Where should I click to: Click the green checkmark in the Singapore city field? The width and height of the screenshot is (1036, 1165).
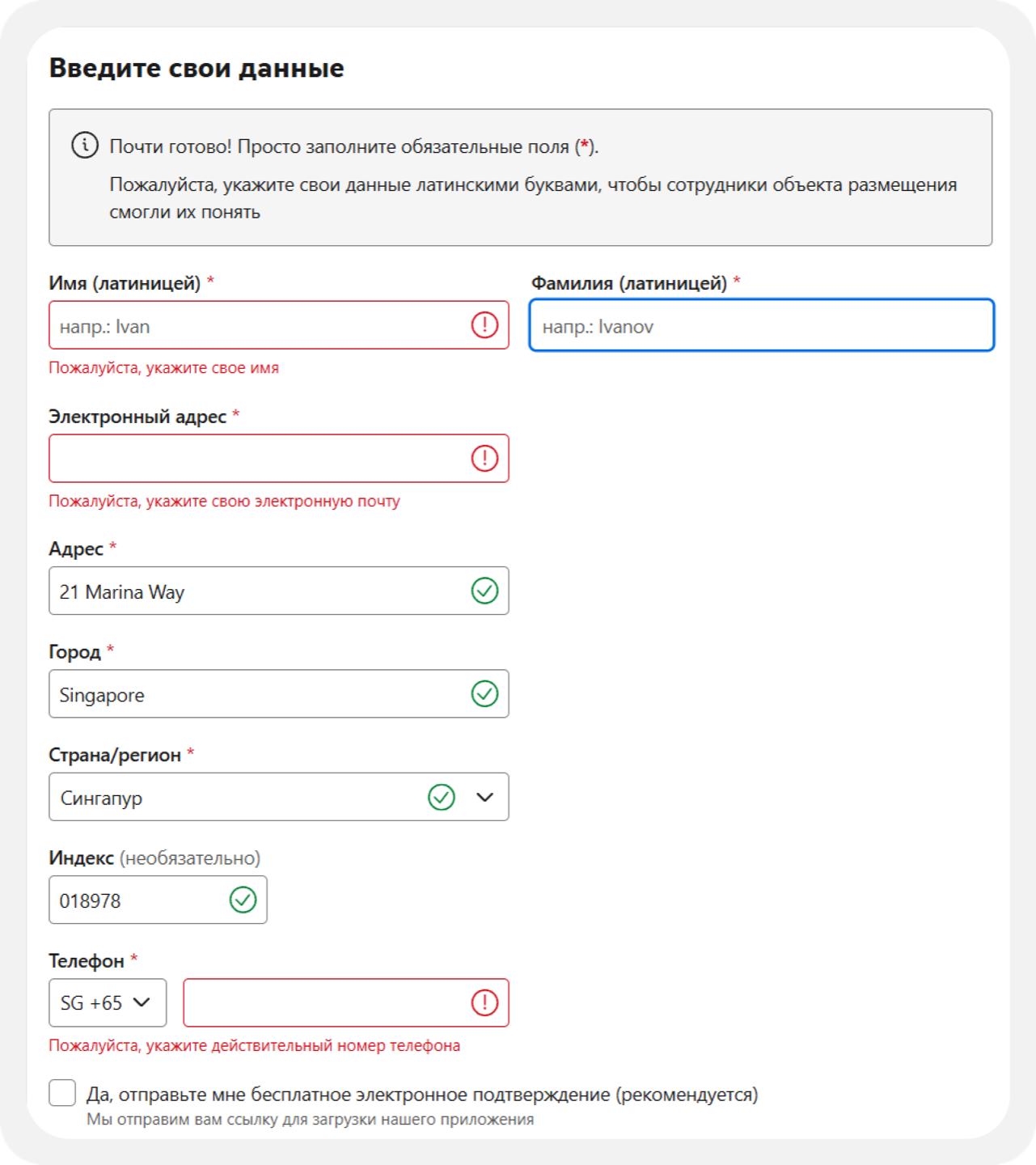tap(484, 693)
